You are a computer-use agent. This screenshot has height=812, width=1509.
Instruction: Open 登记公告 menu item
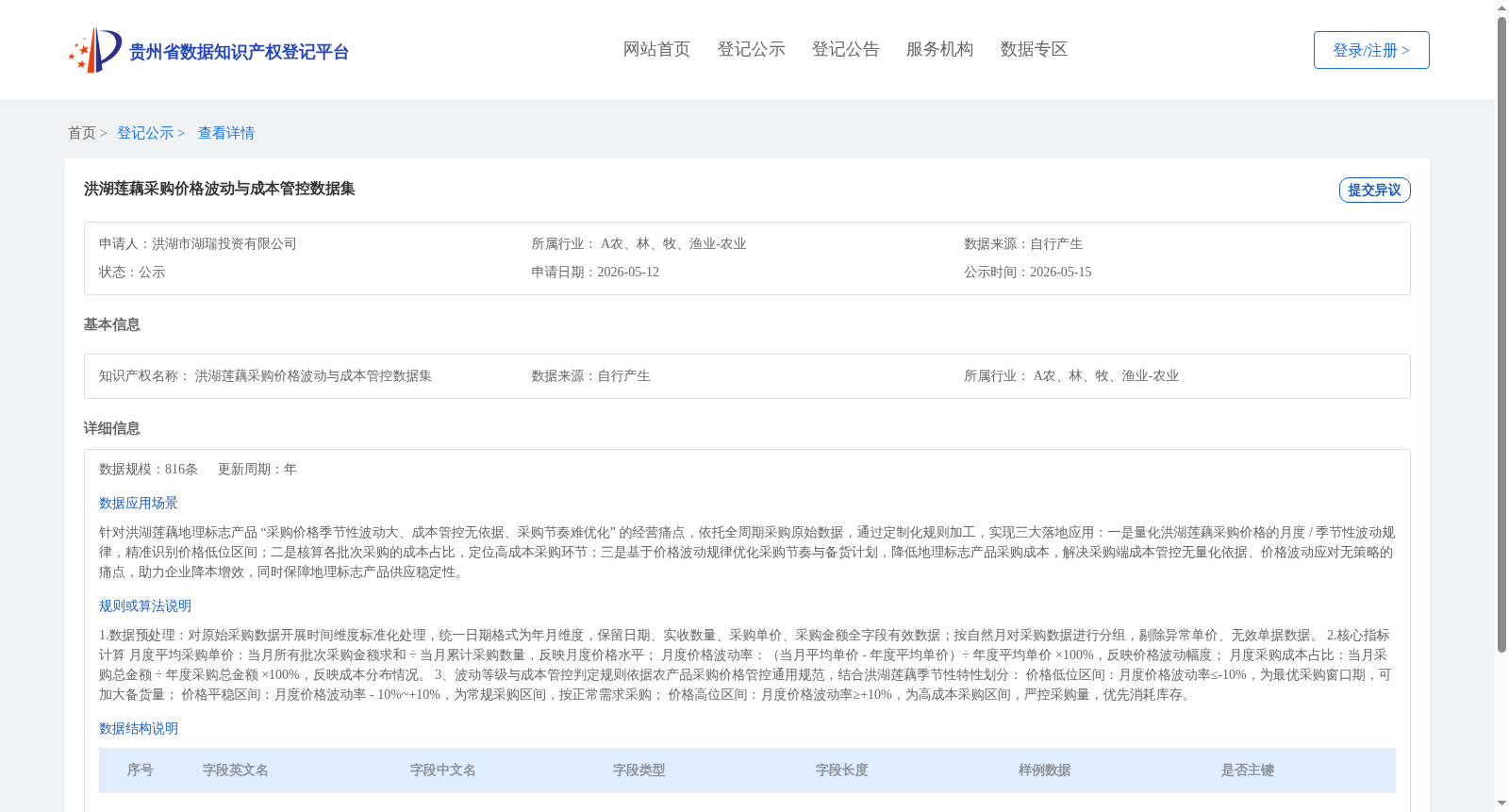click(845, 49)
